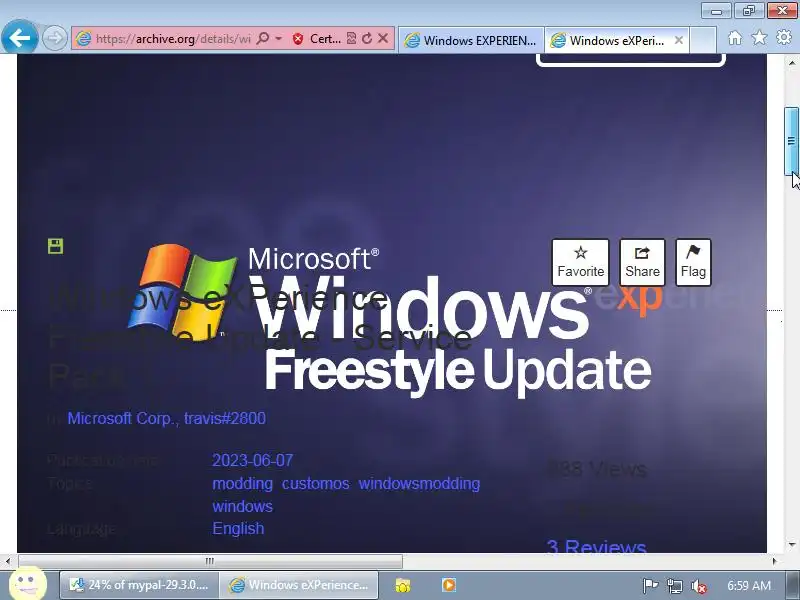Open the modding topic link

(x=242, y=483)
